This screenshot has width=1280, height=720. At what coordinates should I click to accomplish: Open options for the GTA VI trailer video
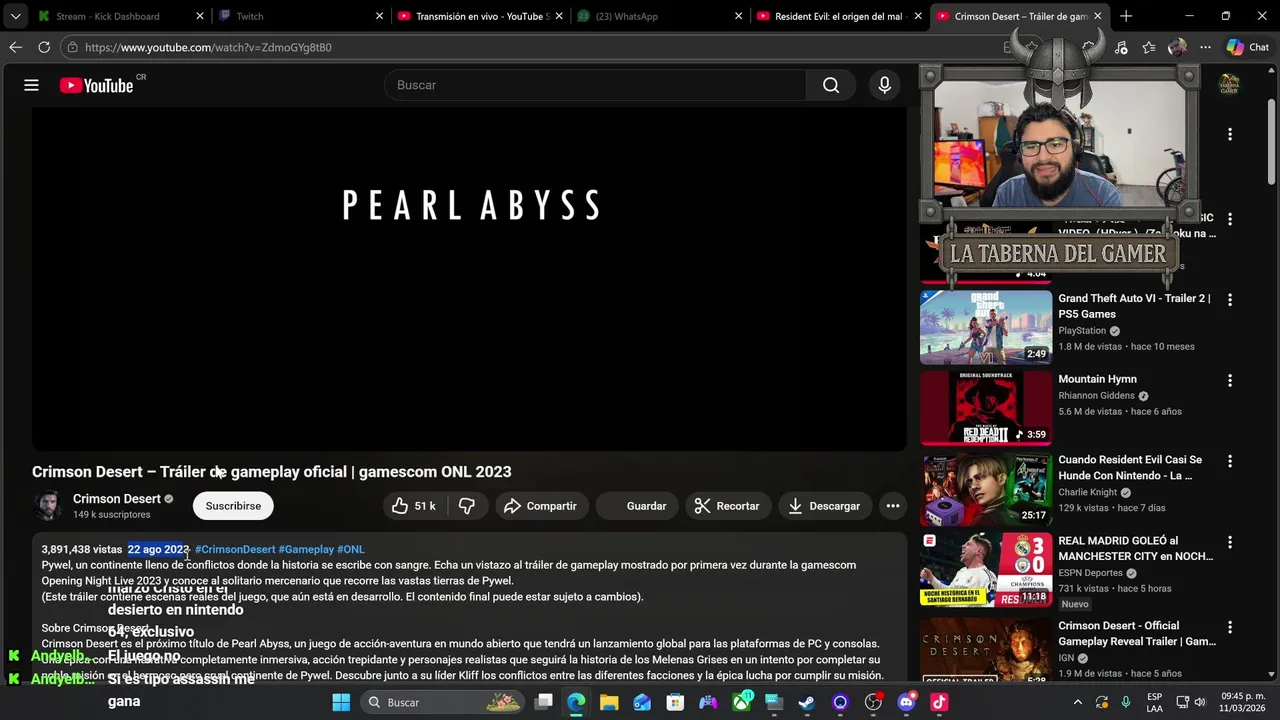coord(1230,299)
